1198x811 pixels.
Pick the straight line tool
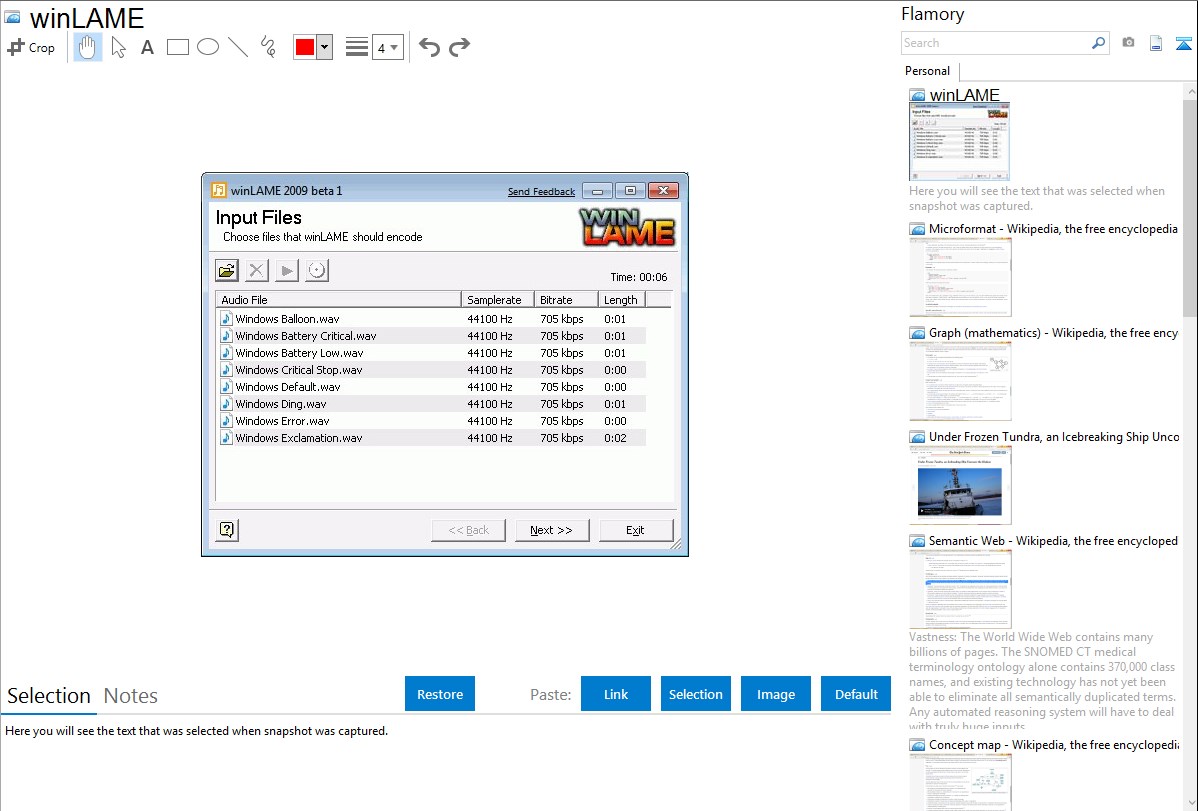(238, 47)
